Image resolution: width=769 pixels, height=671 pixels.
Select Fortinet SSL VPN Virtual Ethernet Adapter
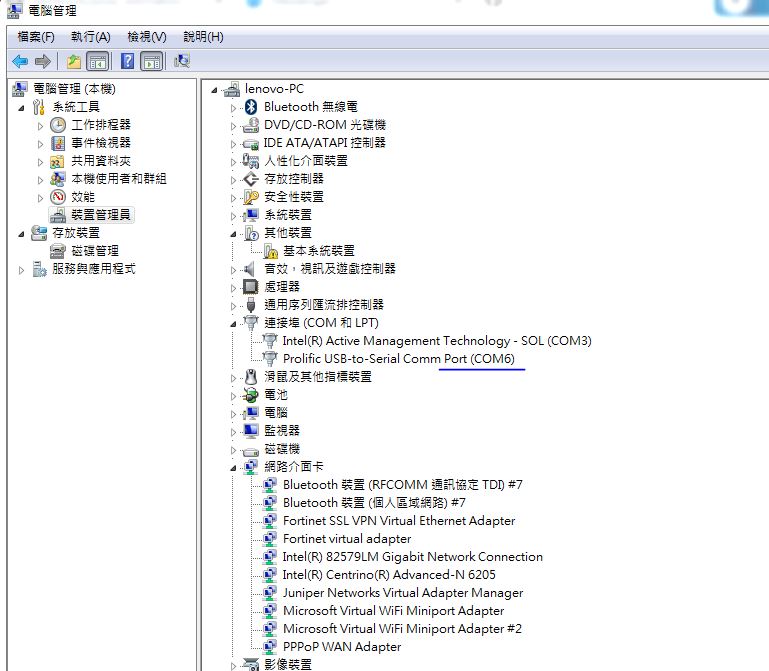point(399,521)
